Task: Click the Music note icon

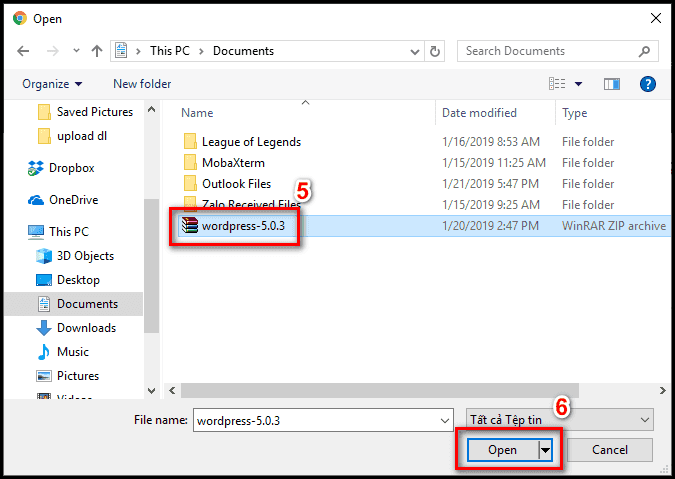Action: coord(43,352)
